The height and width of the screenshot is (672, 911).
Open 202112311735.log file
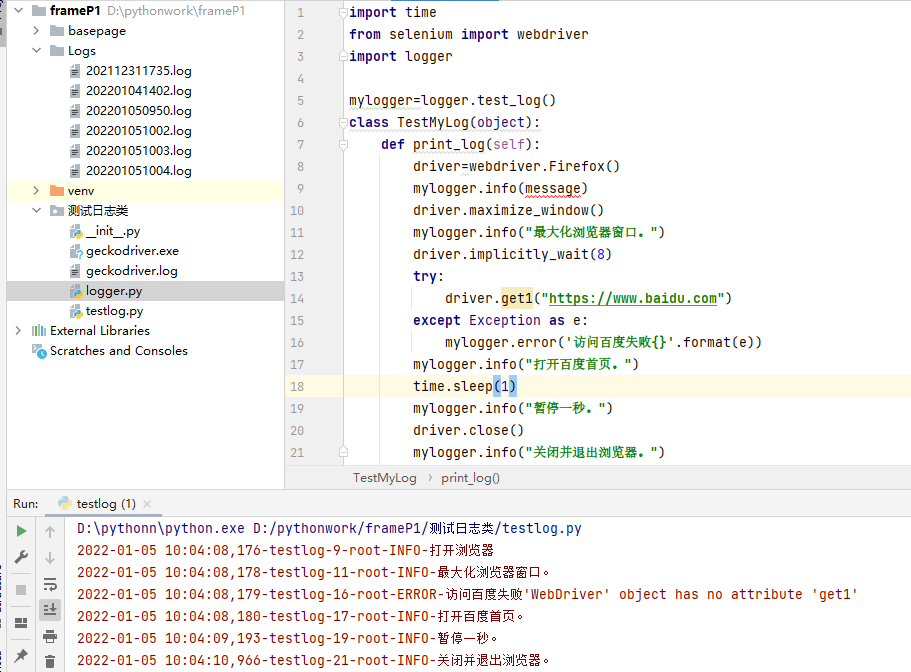138,71
